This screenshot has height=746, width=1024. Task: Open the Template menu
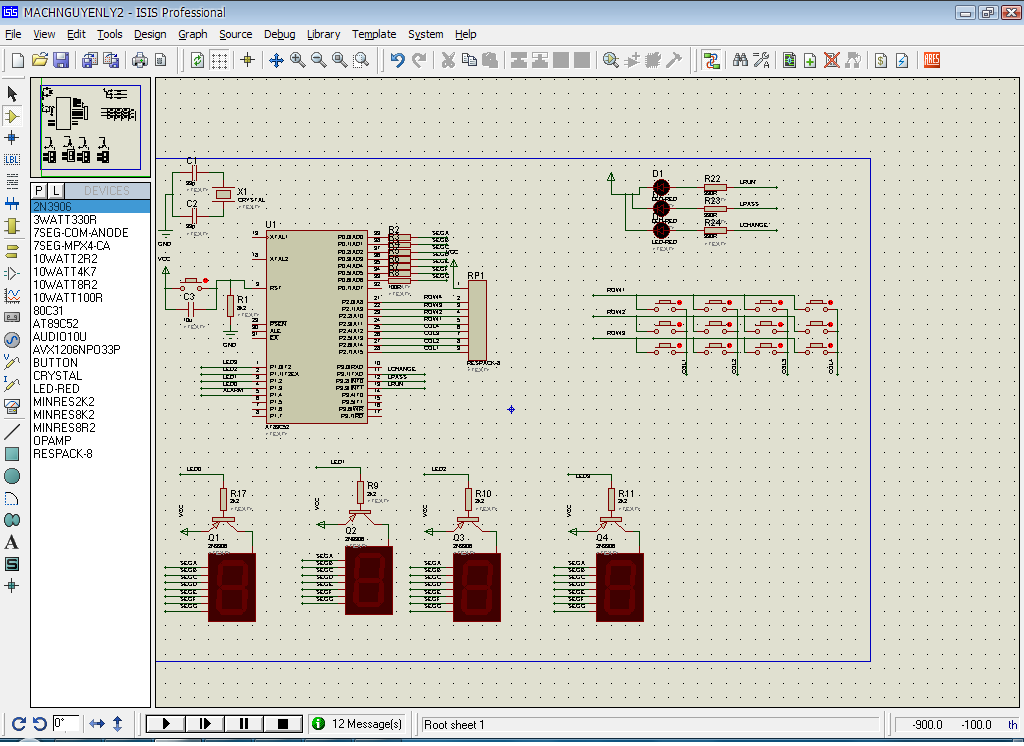tap(374, 34)
